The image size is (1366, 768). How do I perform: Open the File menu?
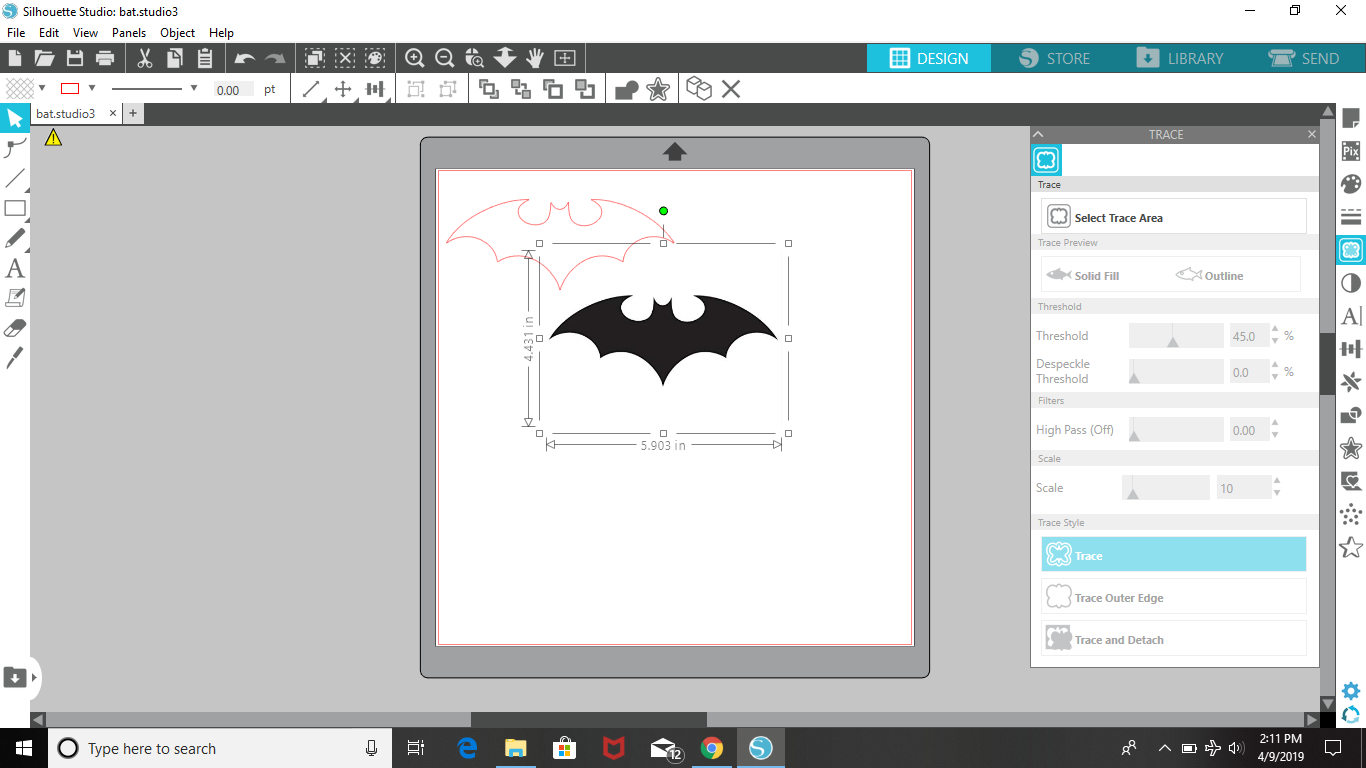(x=16, y=33)
